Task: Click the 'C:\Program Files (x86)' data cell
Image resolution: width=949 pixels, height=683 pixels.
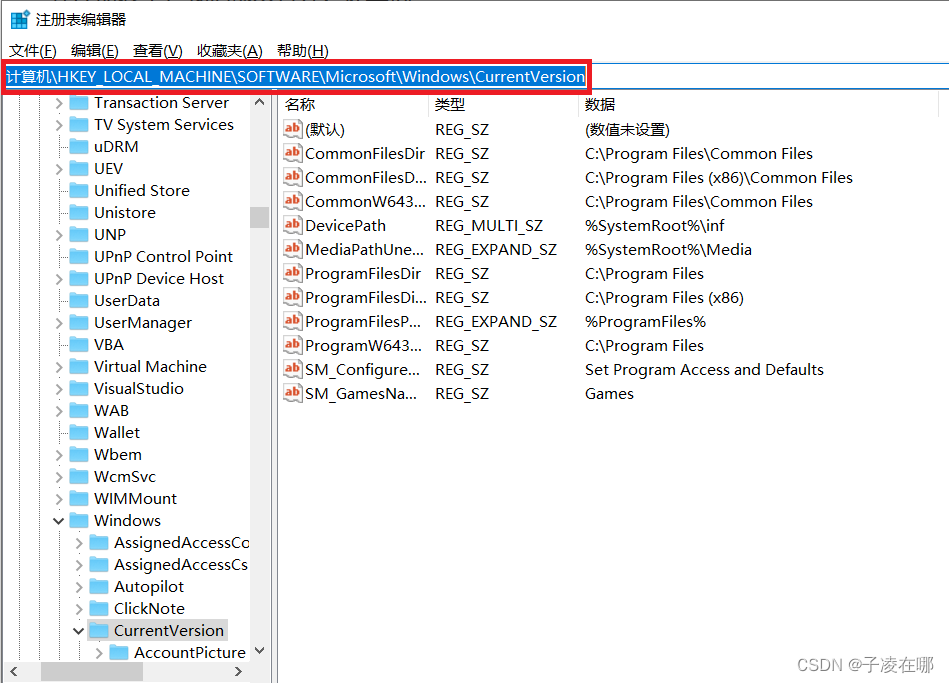Action: [x=664, y=298]
